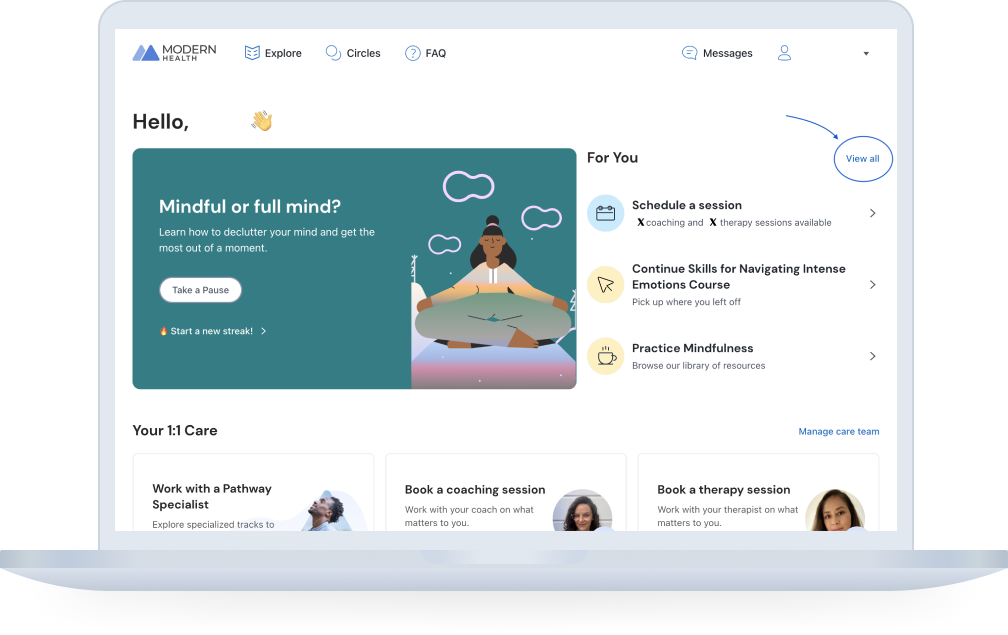The height and width of the screenshot is (635, 1008).
Task: Expand Practice Mindfulness chevron arrow
Action: click(x=872, y=356)
